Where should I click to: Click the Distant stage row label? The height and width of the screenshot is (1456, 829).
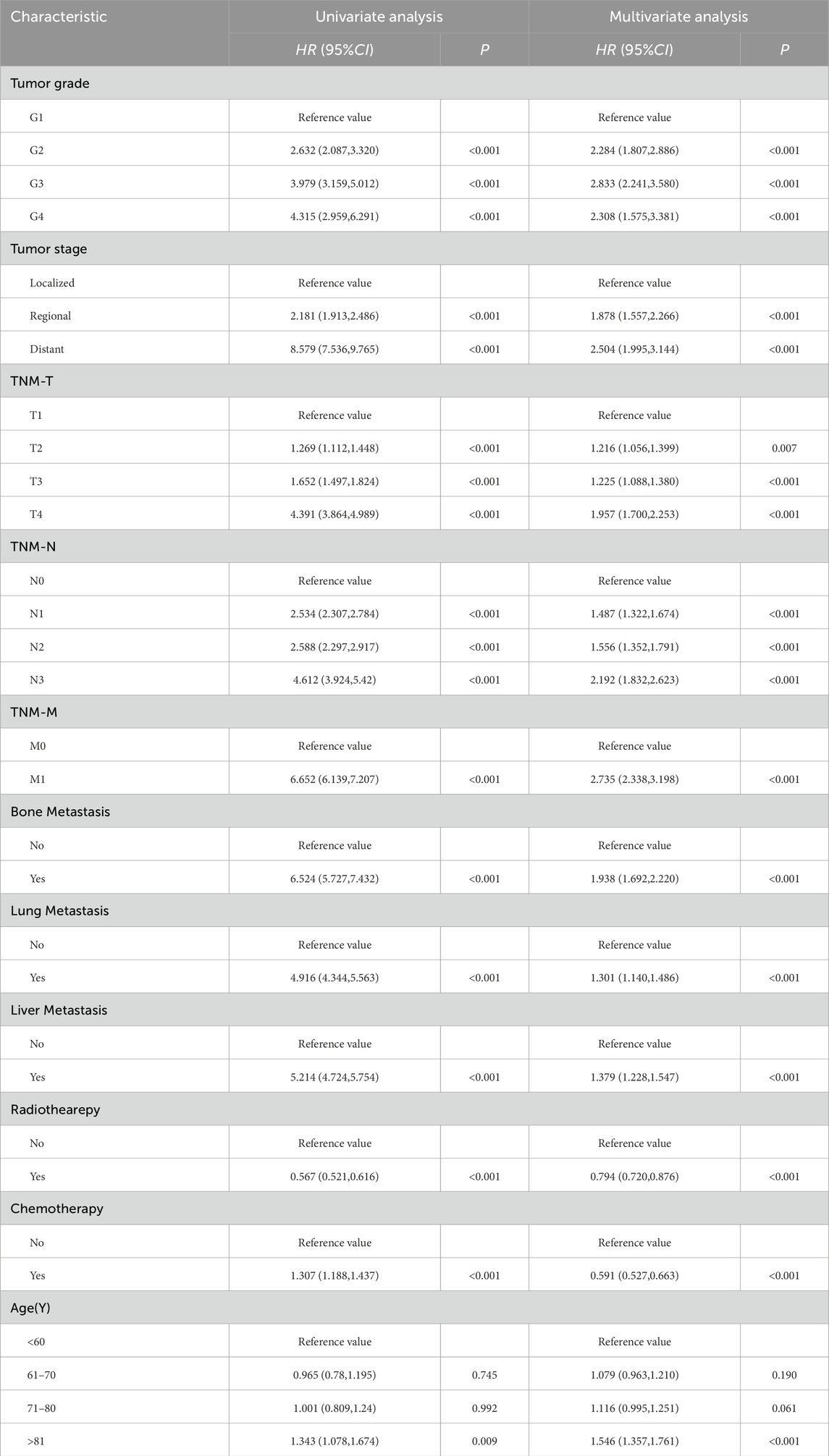(x=47, y=349)
